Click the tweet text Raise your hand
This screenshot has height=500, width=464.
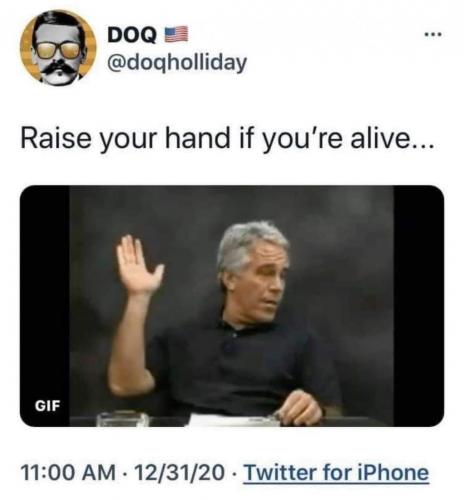(125, 139)
